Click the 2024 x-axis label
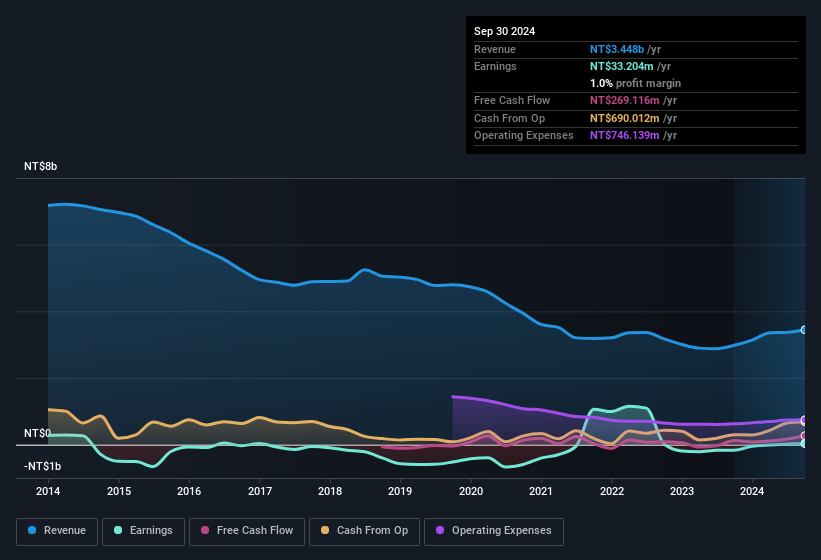 tap(752, 491)
